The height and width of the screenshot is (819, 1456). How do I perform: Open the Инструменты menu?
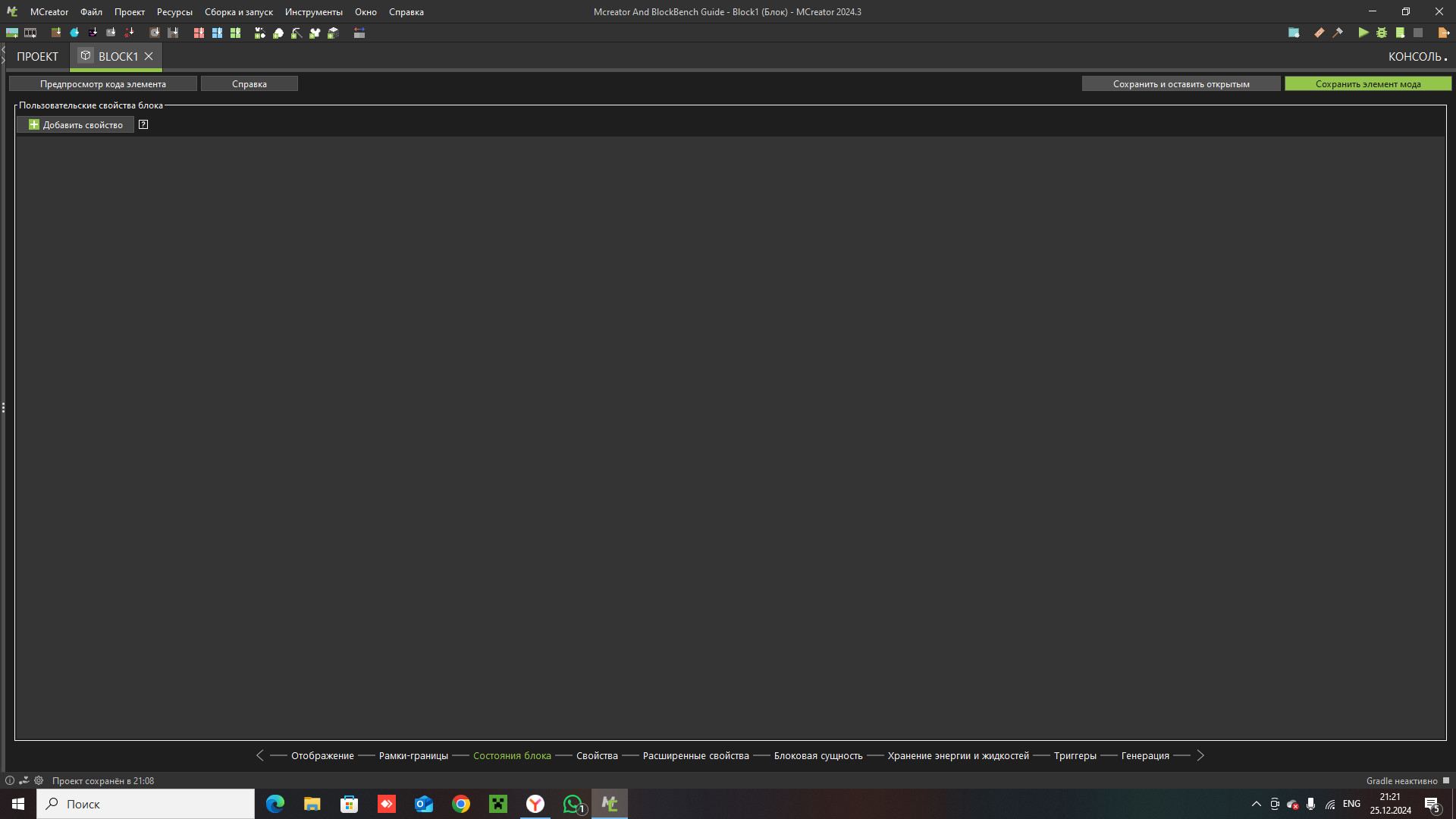pyautogui.click(x=313, y=12)
